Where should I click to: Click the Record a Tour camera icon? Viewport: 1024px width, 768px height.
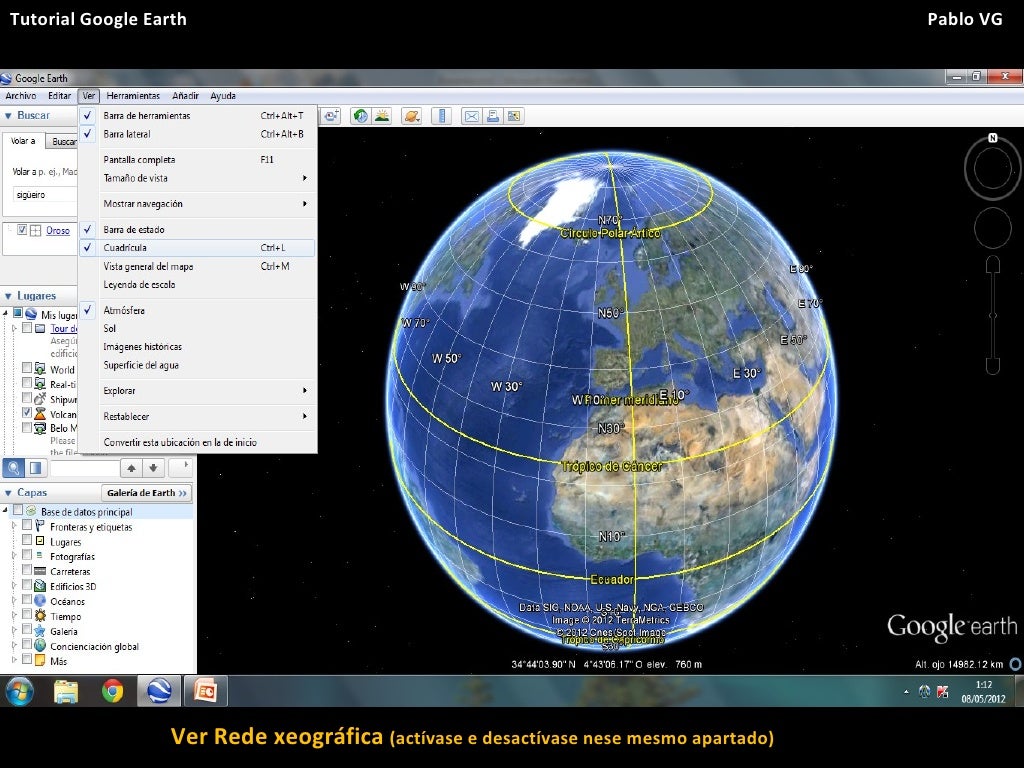click(x=331, y=116)
